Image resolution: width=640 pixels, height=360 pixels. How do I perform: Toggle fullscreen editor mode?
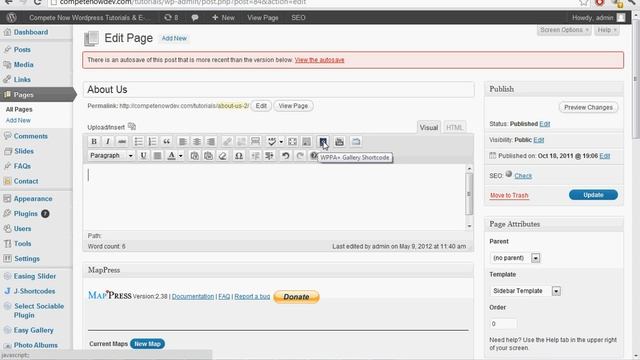pos(292,142)
